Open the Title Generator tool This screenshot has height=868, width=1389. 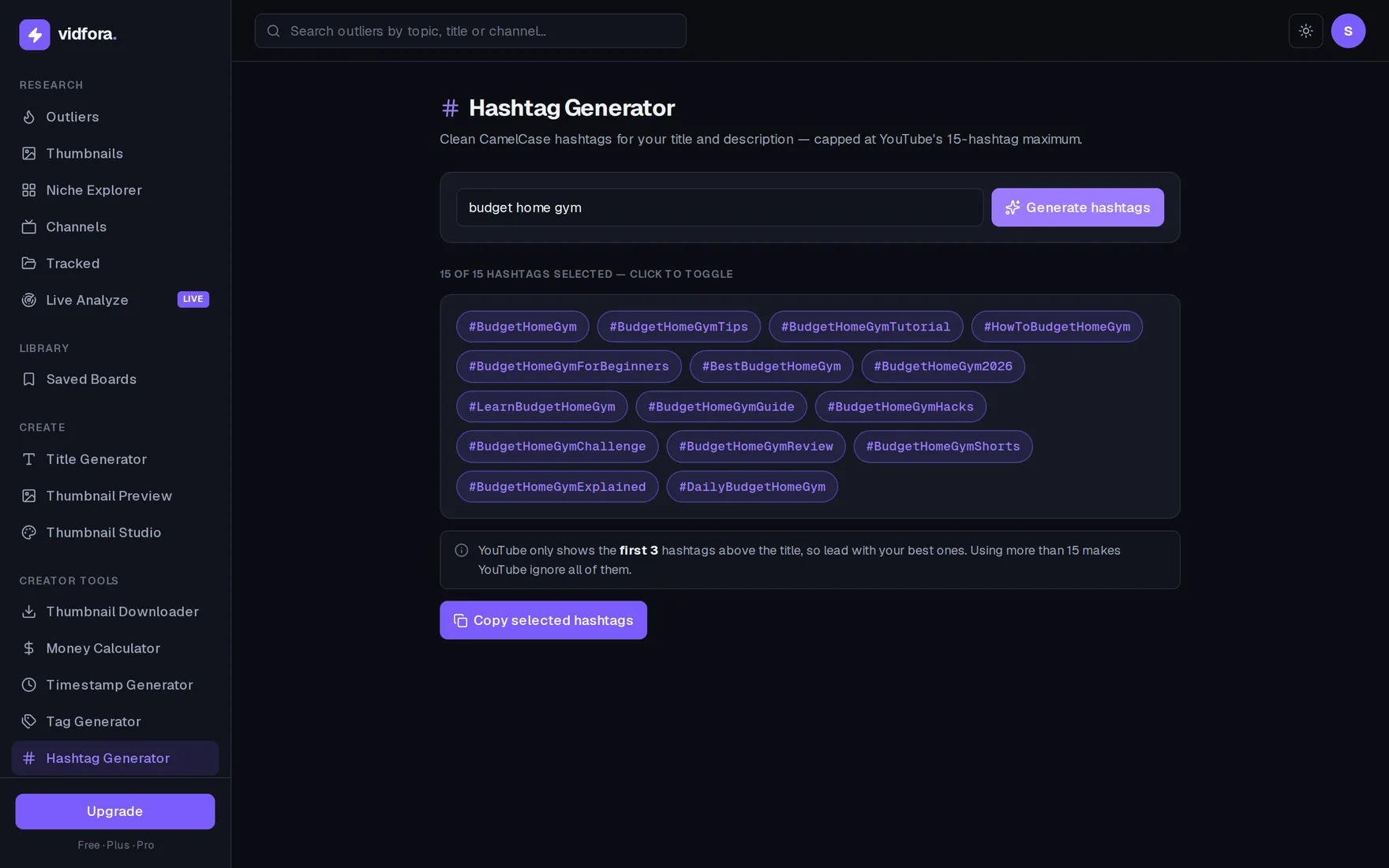click(115, 459)
